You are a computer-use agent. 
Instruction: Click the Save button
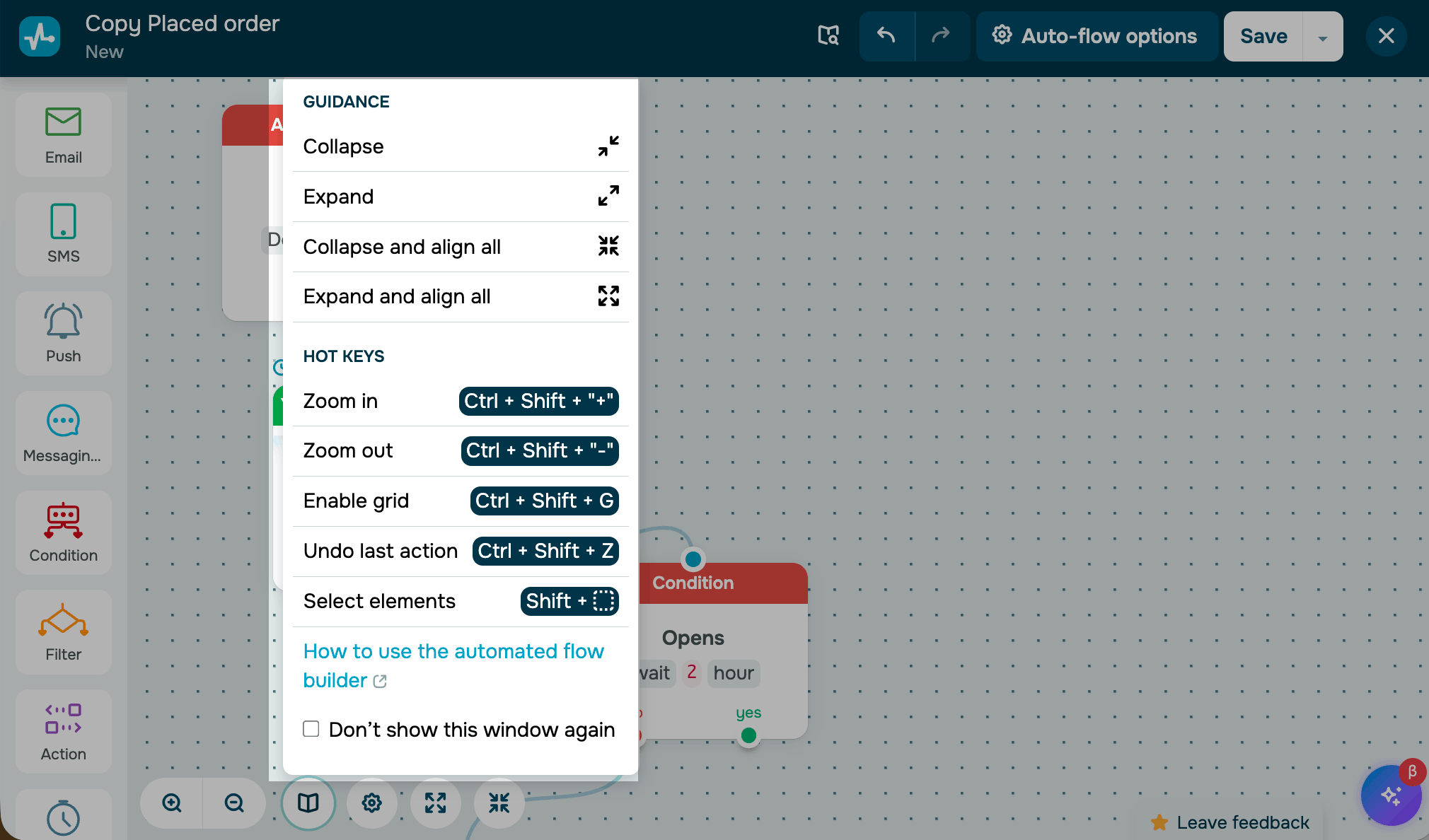point(1263,36)
